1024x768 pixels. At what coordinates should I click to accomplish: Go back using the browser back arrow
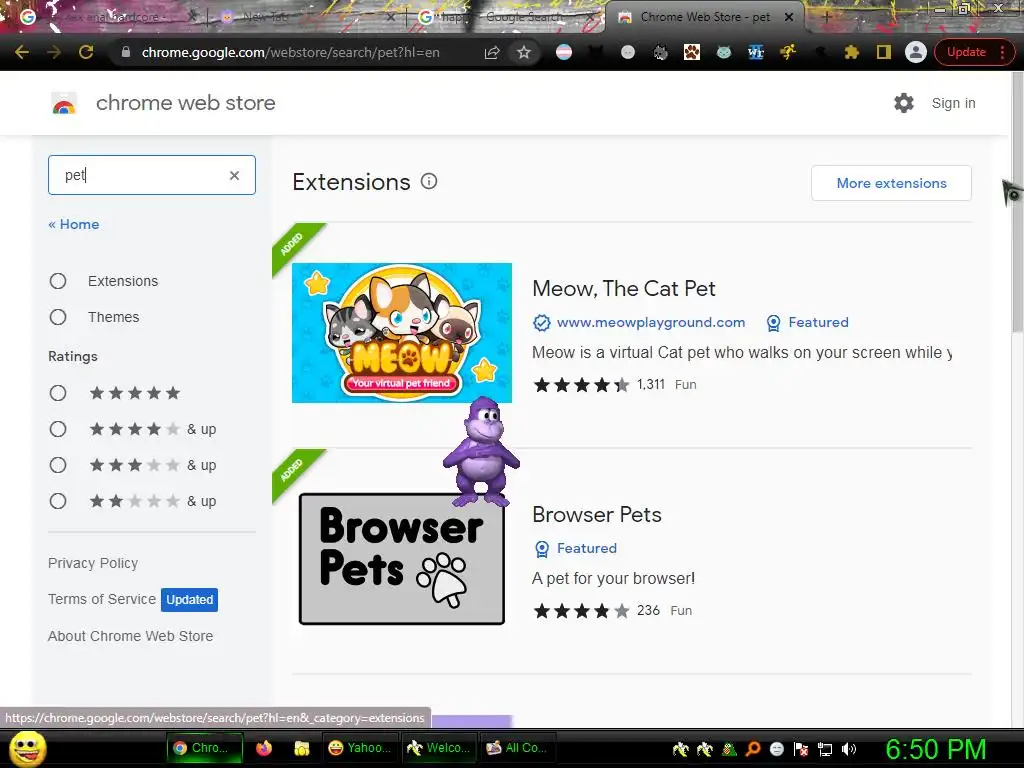22,52
